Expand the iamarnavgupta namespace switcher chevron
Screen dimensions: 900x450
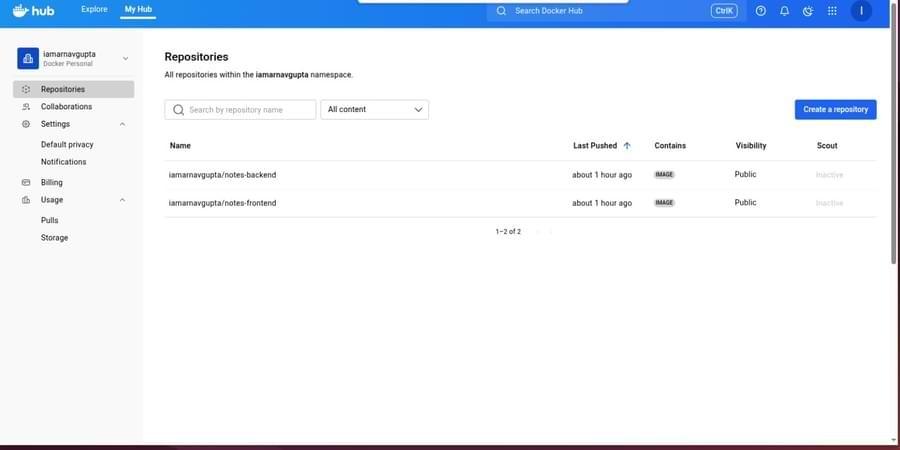click(126, 59)
